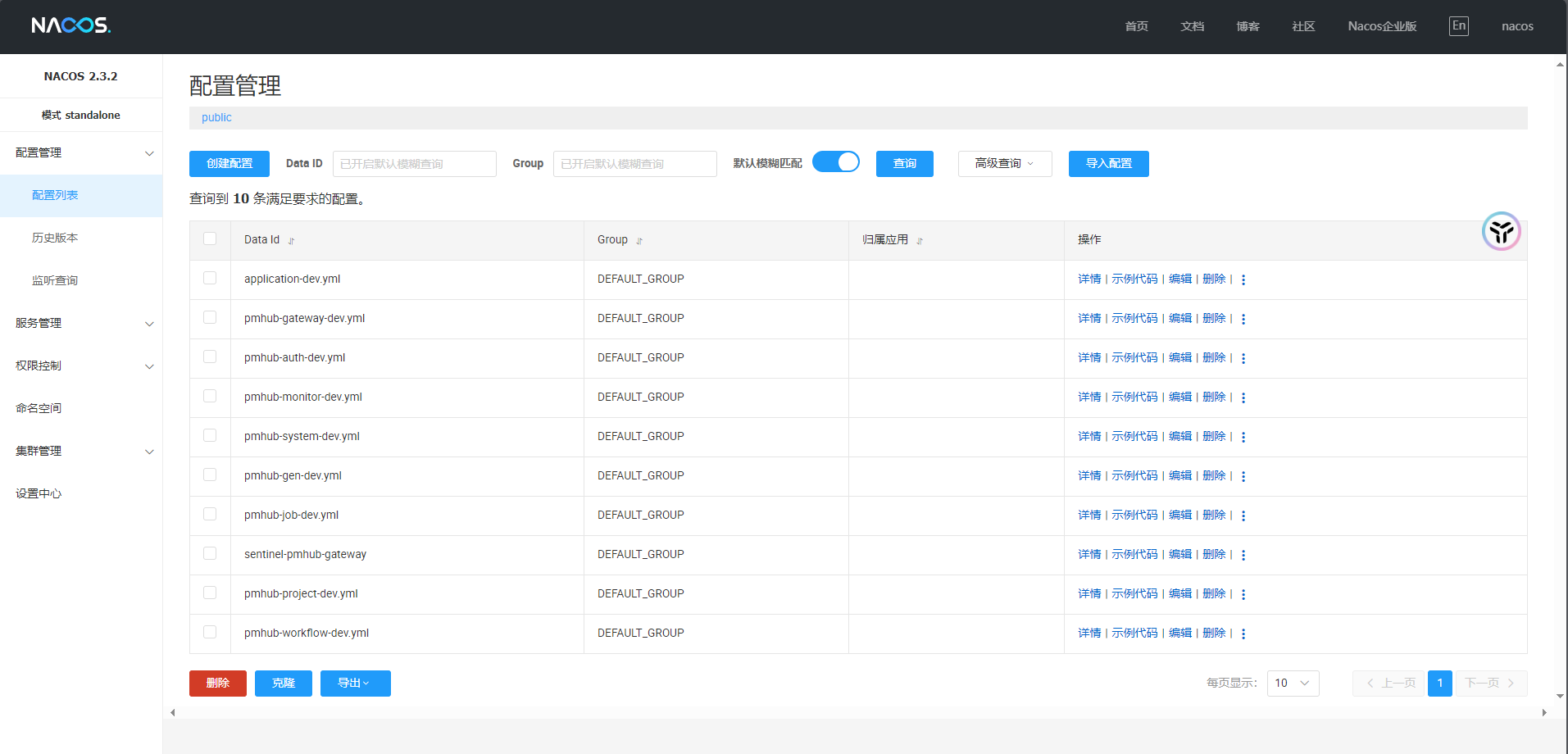Sort the table by Group column
This screenshot has height=754, width=1568.
point(639,239)
